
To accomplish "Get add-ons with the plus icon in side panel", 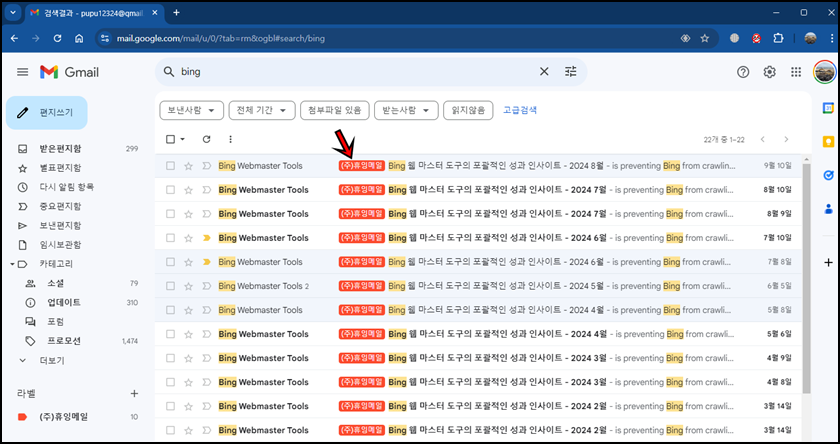I will [x=828, y=262].
